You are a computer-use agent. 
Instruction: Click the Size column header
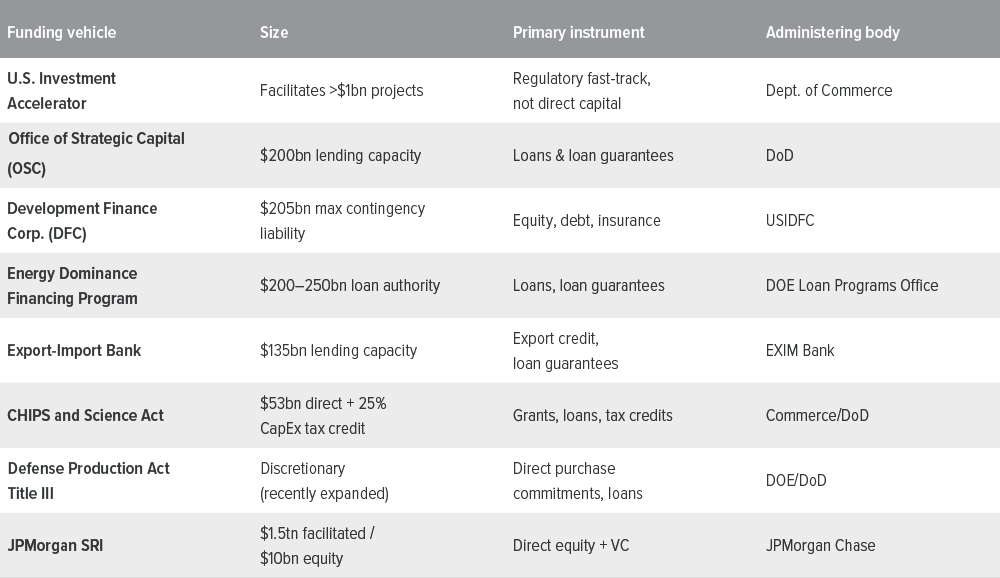click(274, 33)
